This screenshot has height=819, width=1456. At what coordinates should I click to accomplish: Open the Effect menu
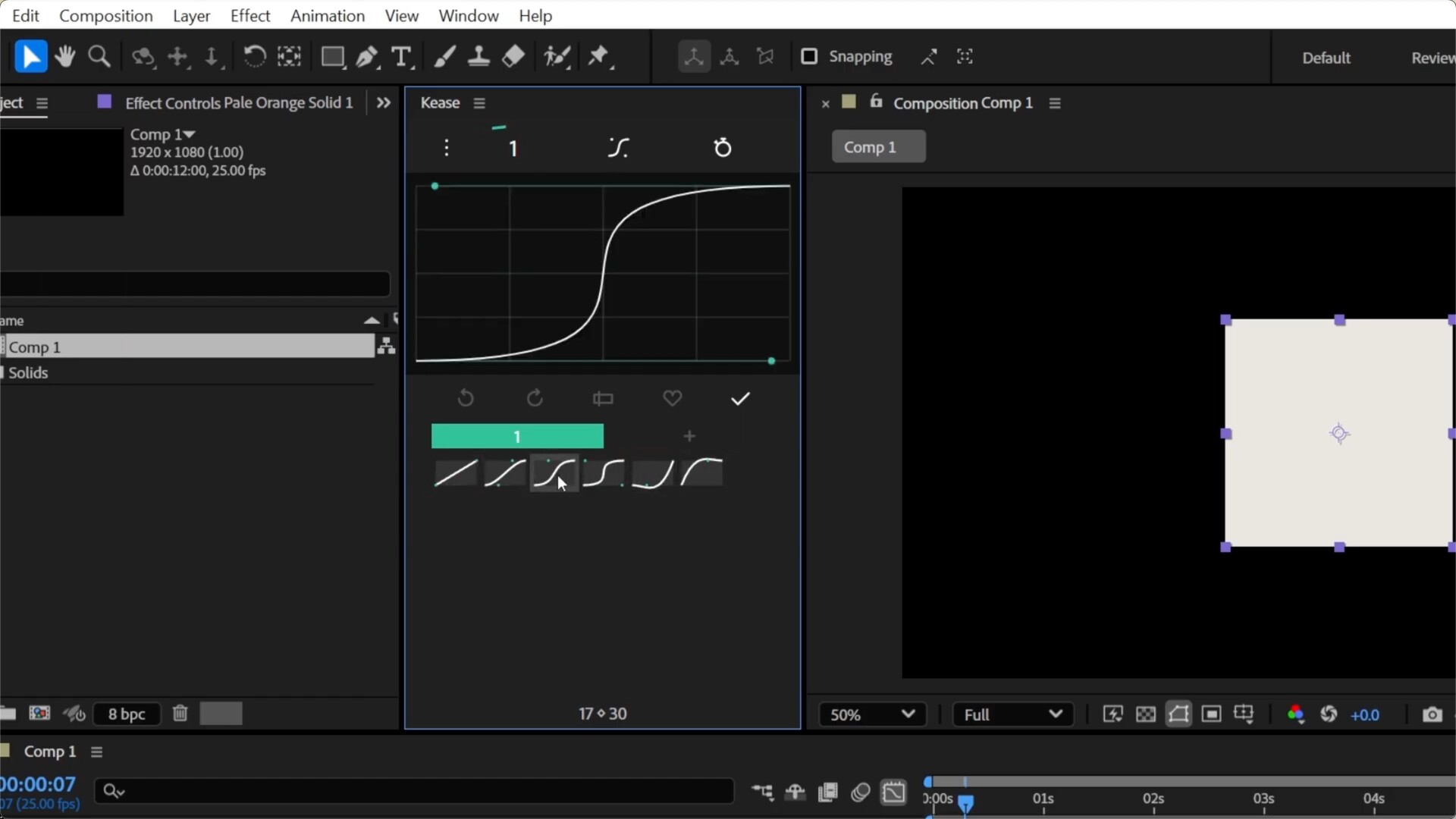point(249,15)
